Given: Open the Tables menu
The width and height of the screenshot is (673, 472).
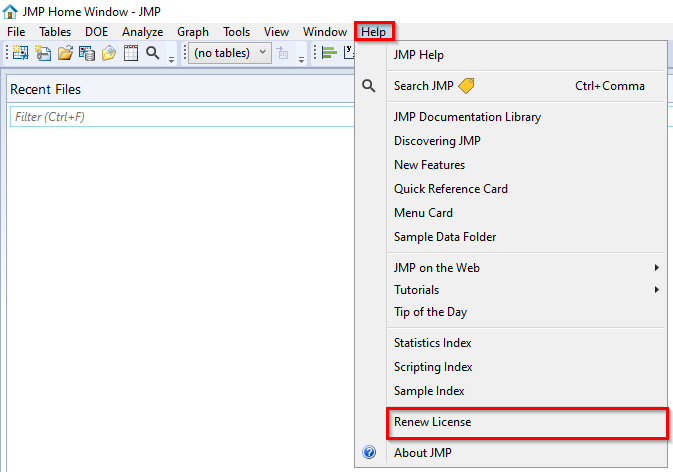Looking at the screenshot, I should pyautogui.click(x=55, y=32).
